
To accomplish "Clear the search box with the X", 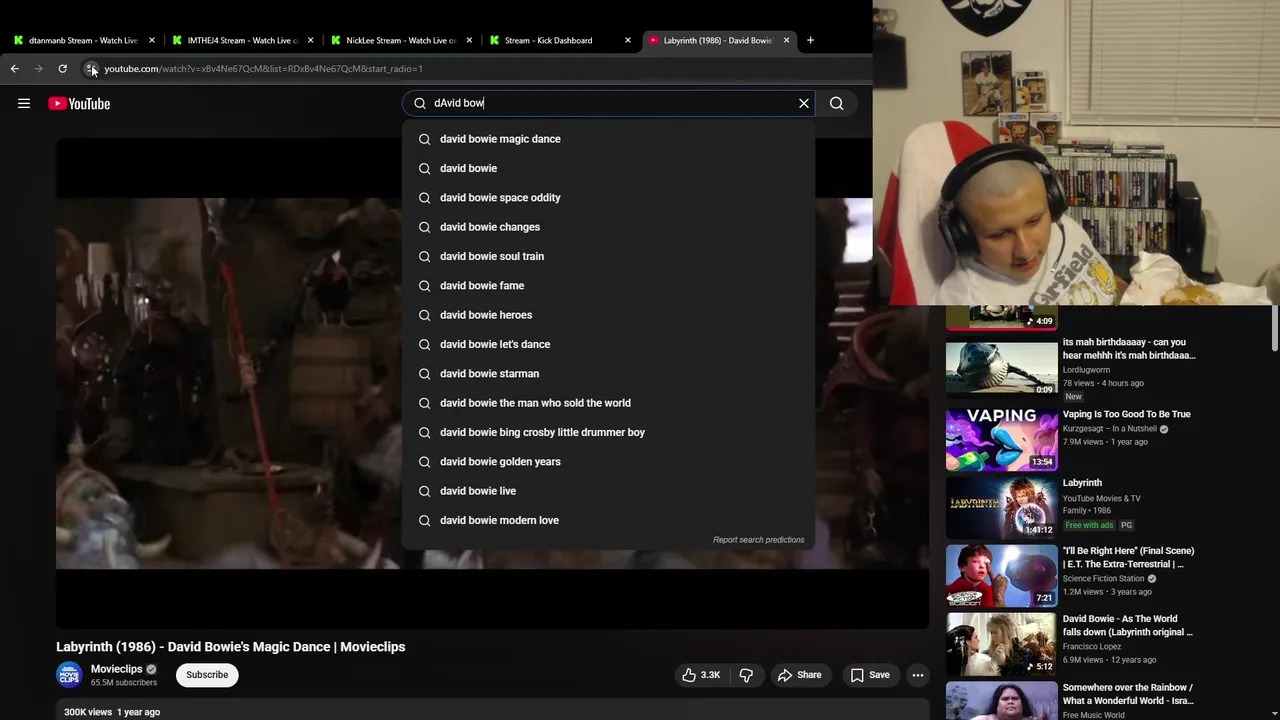I will pos(804,103).
